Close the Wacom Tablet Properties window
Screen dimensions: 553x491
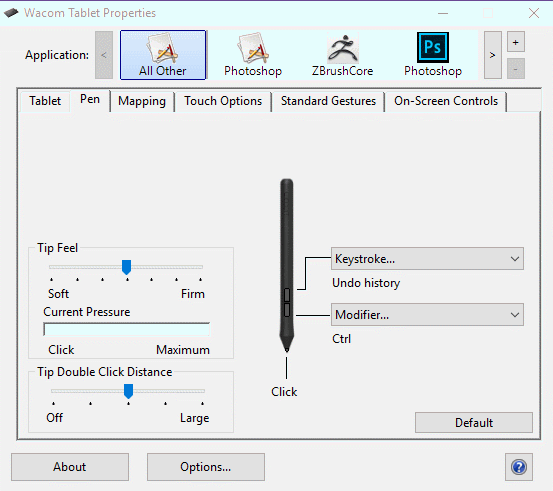(534, 13)
